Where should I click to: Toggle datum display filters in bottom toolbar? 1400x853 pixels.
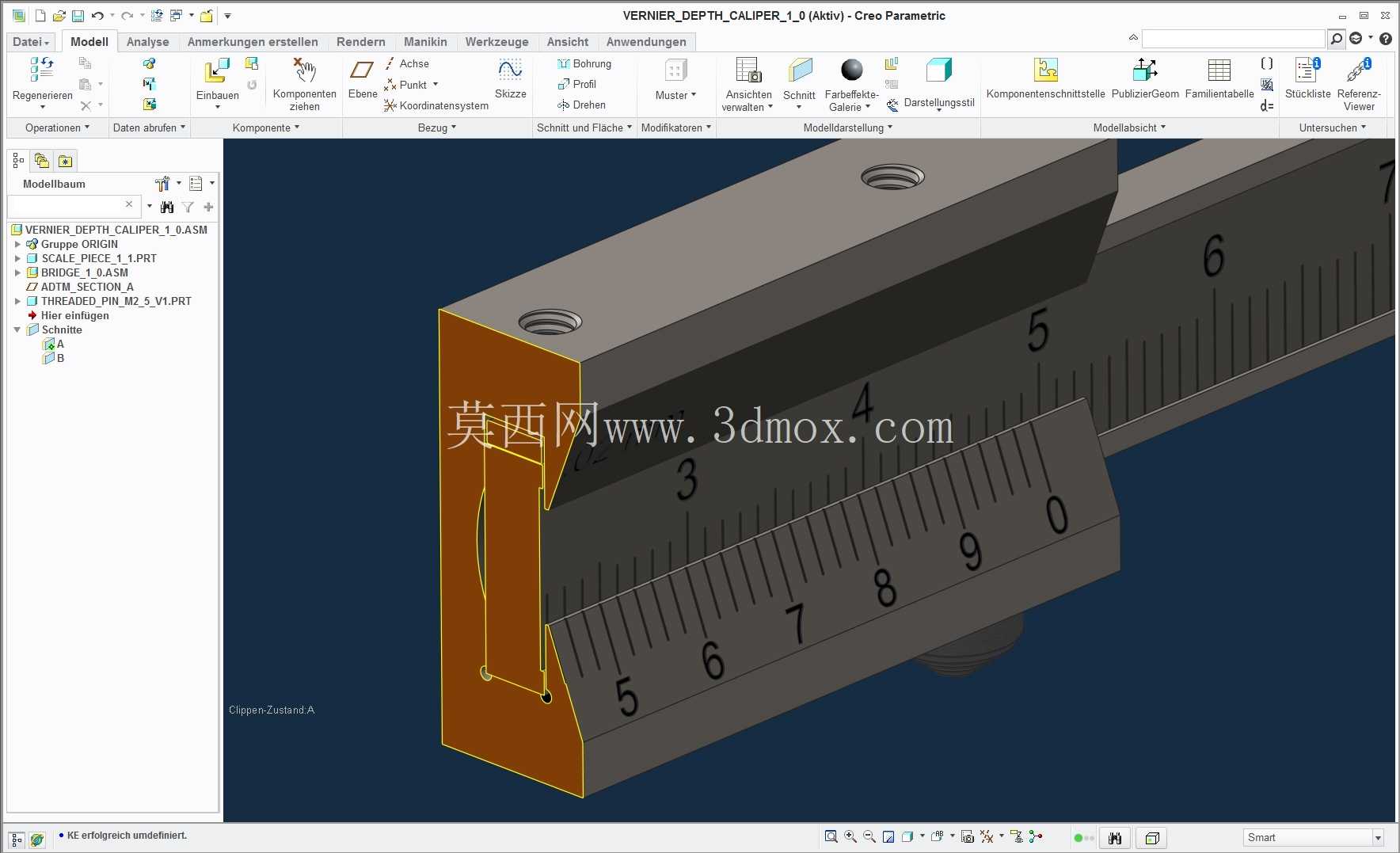coord(987,836)
